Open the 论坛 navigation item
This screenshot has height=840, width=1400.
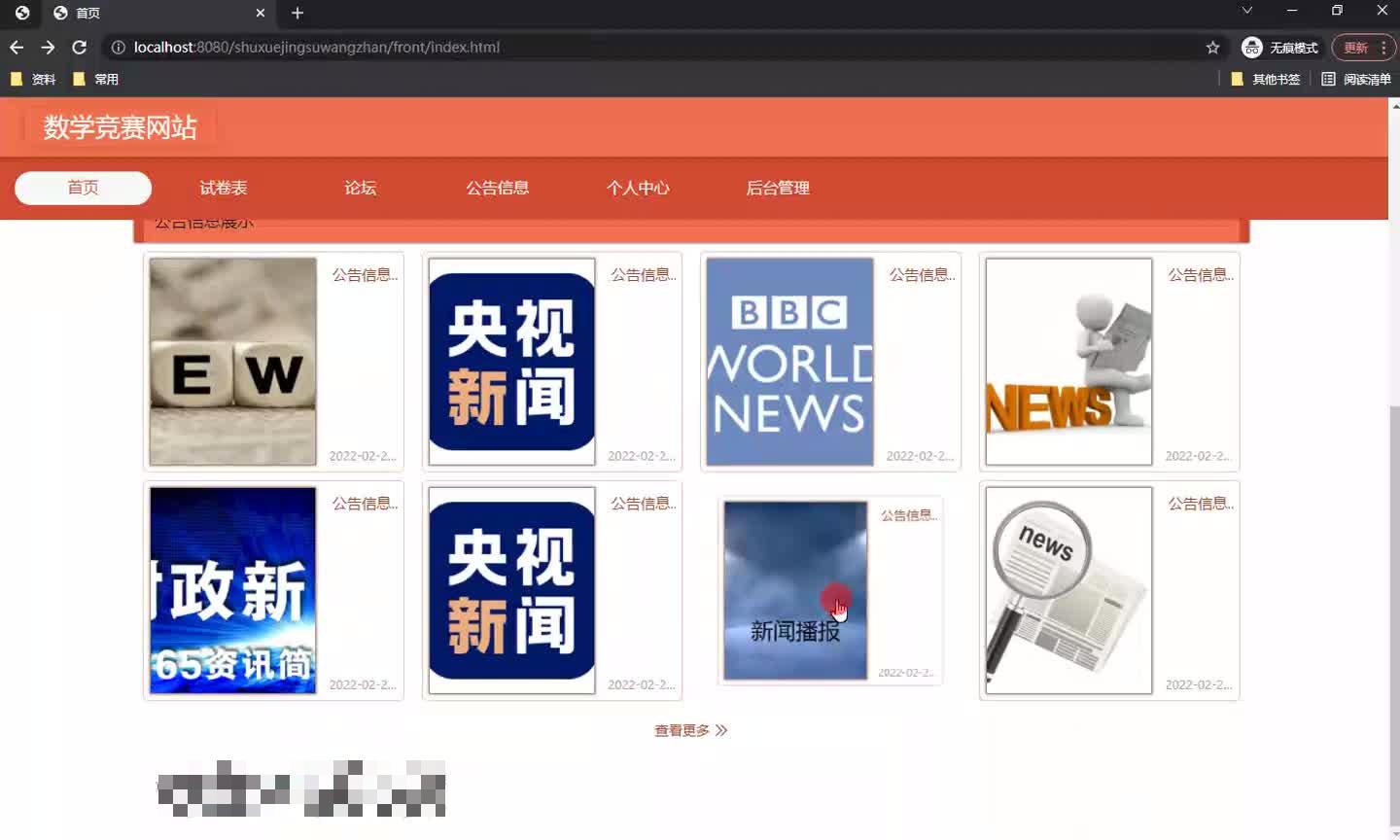coord(361,188)
